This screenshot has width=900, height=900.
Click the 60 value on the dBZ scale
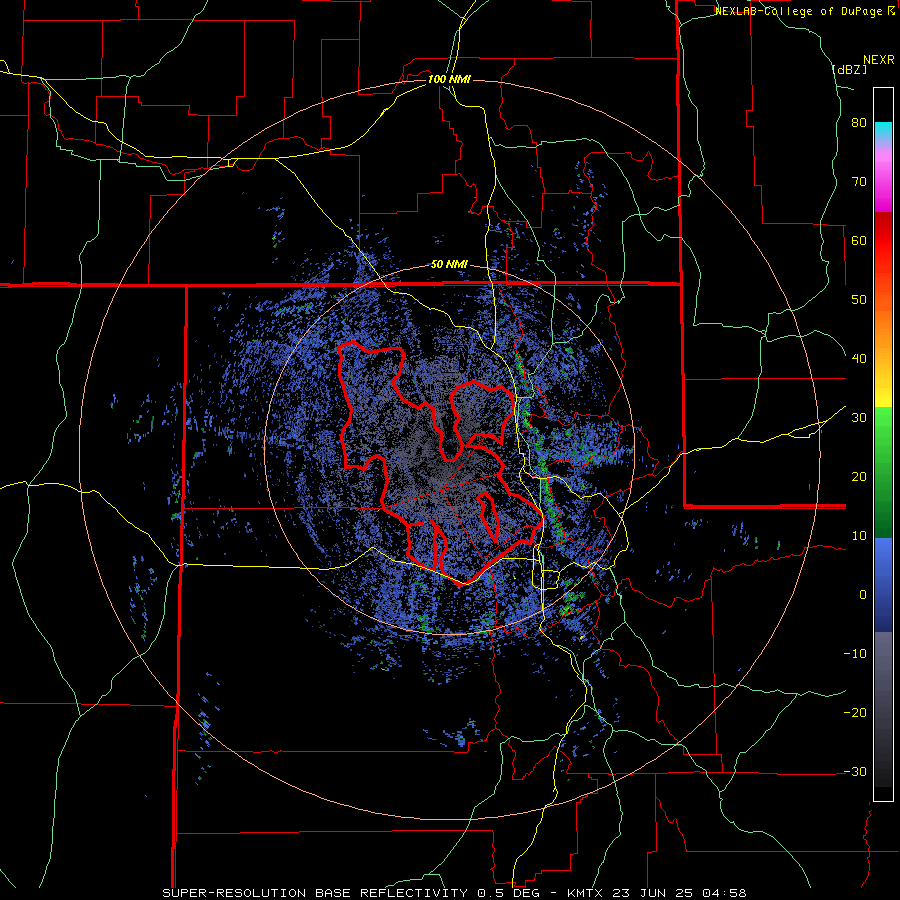pos(859,240)
